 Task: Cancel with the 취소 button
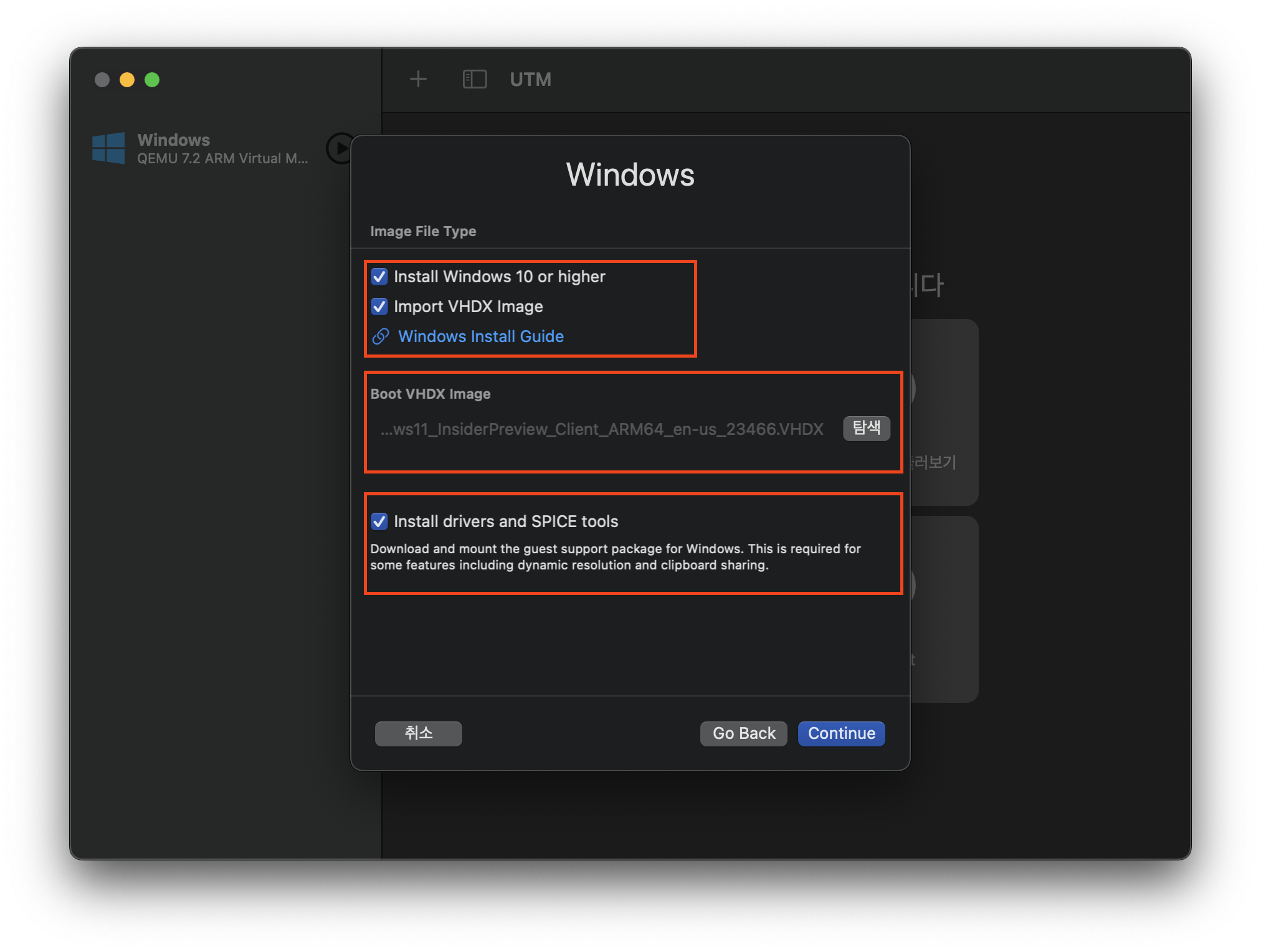click(418, 733)
